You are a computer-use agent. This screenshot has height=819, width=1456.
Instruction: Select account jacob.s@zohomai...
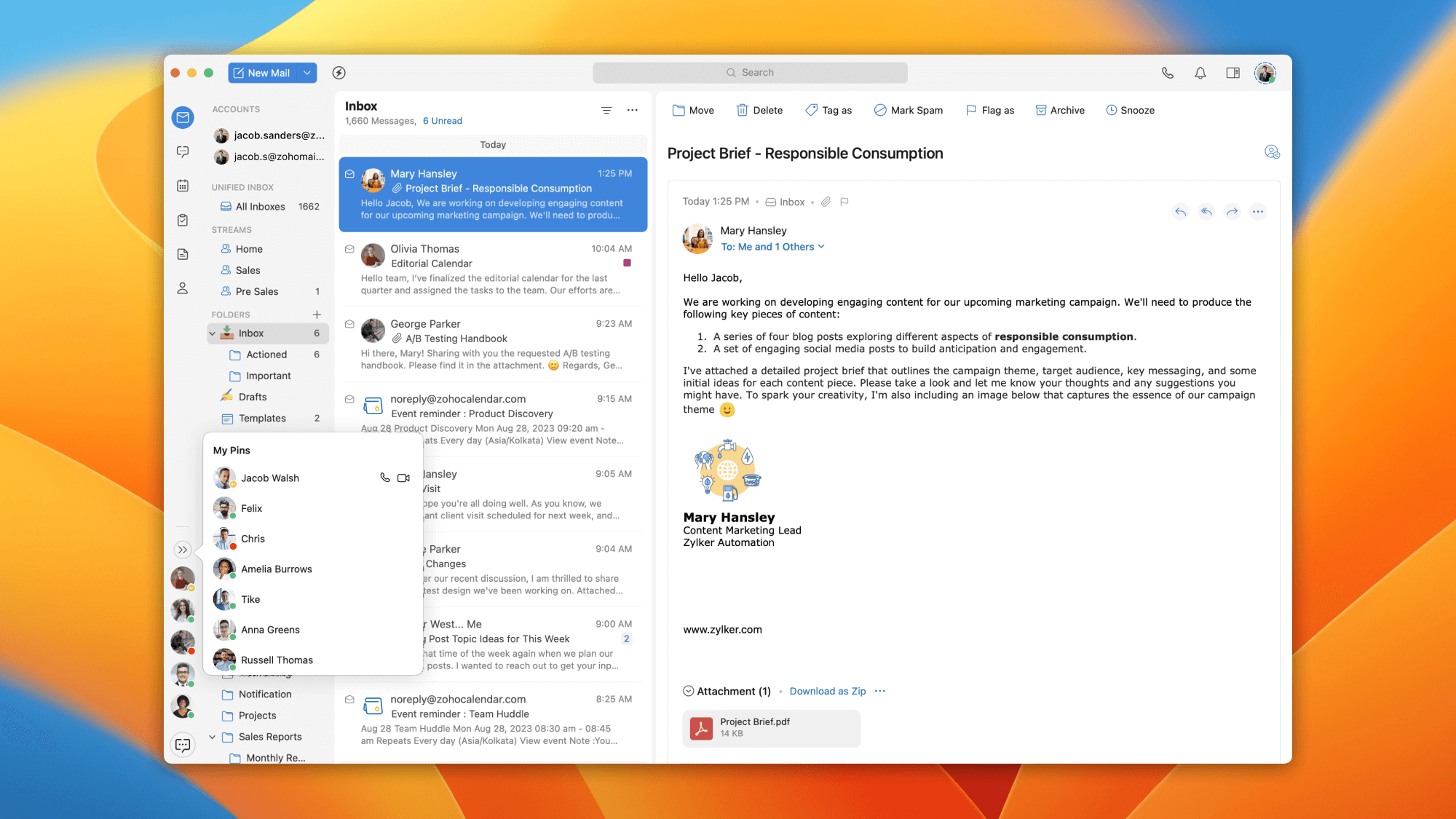(269, 157)
